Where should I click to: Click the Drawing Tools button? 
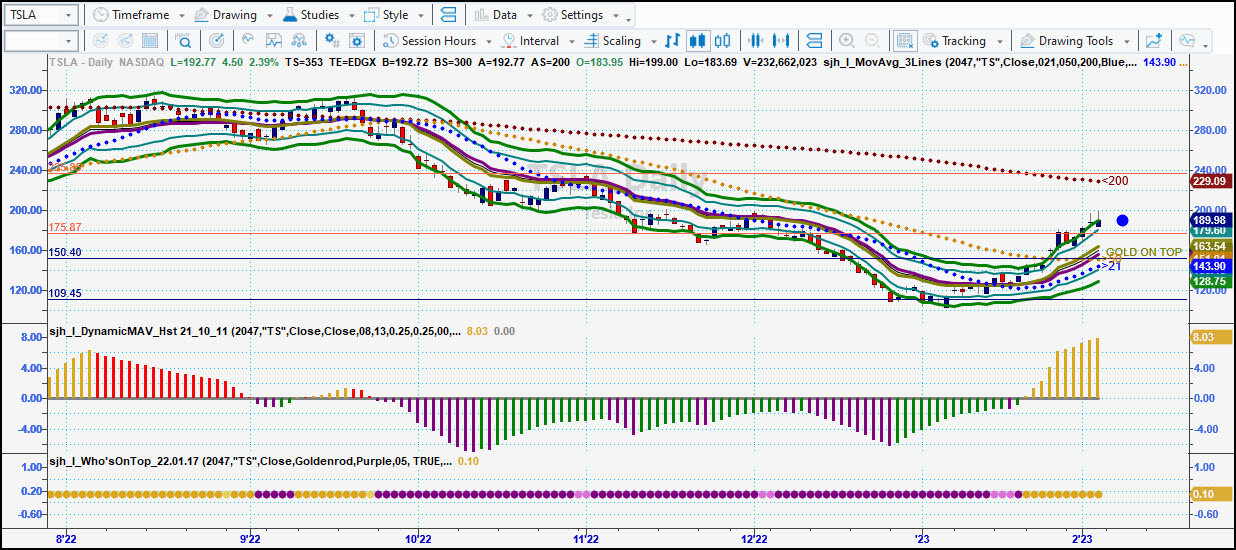point(1066,41)
